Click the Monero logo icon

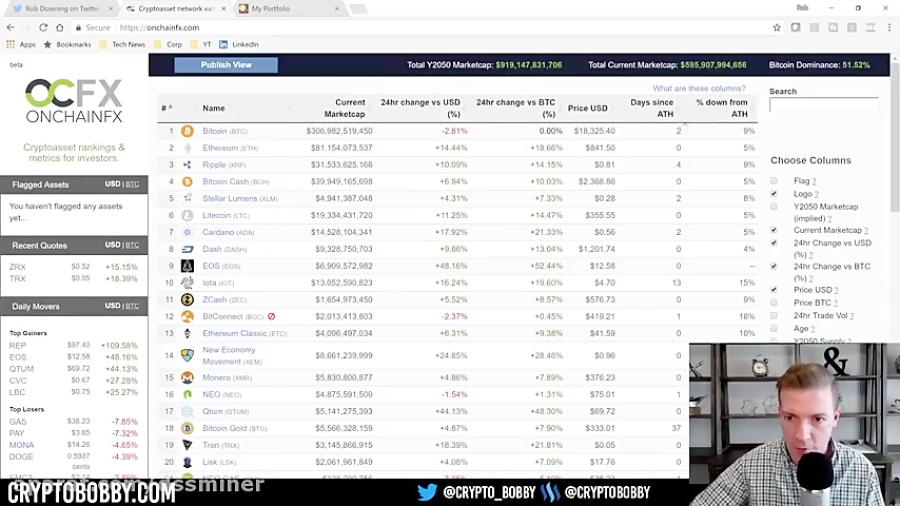[x=187, y=378]
